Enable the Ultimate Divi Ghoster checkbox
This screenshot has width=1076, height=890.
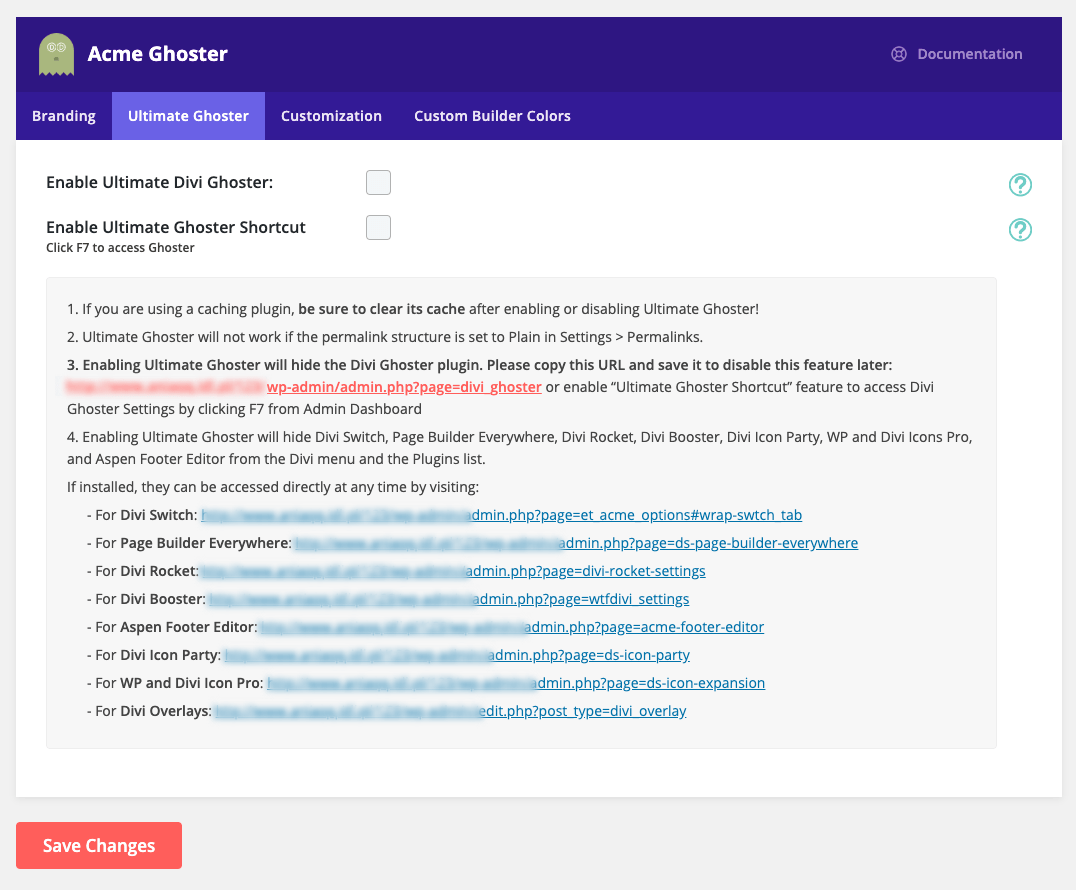pyautogui.click(x=378, y=183)
